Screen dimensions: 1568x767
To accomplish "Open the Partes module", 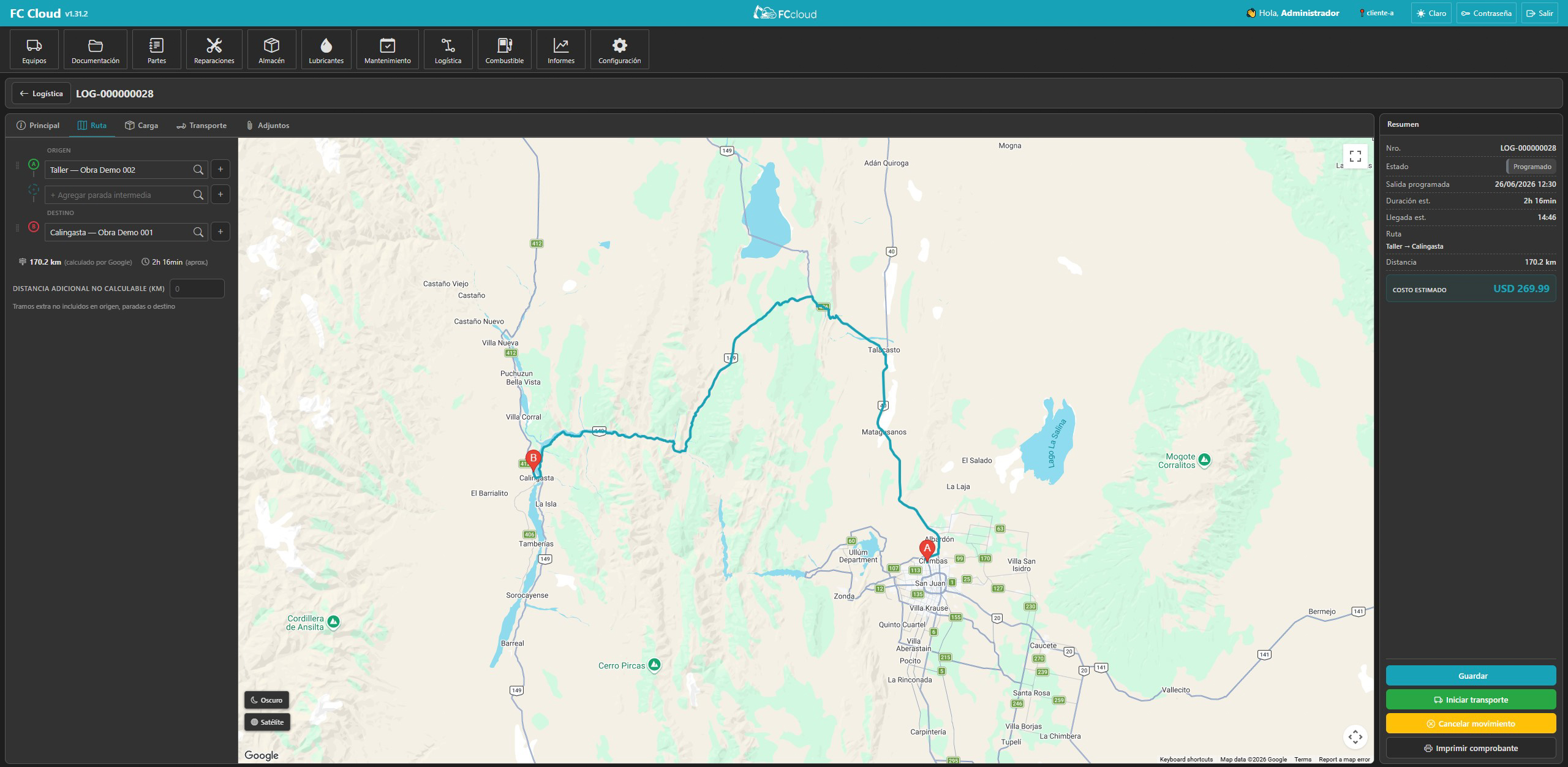I will pos(157,50).
